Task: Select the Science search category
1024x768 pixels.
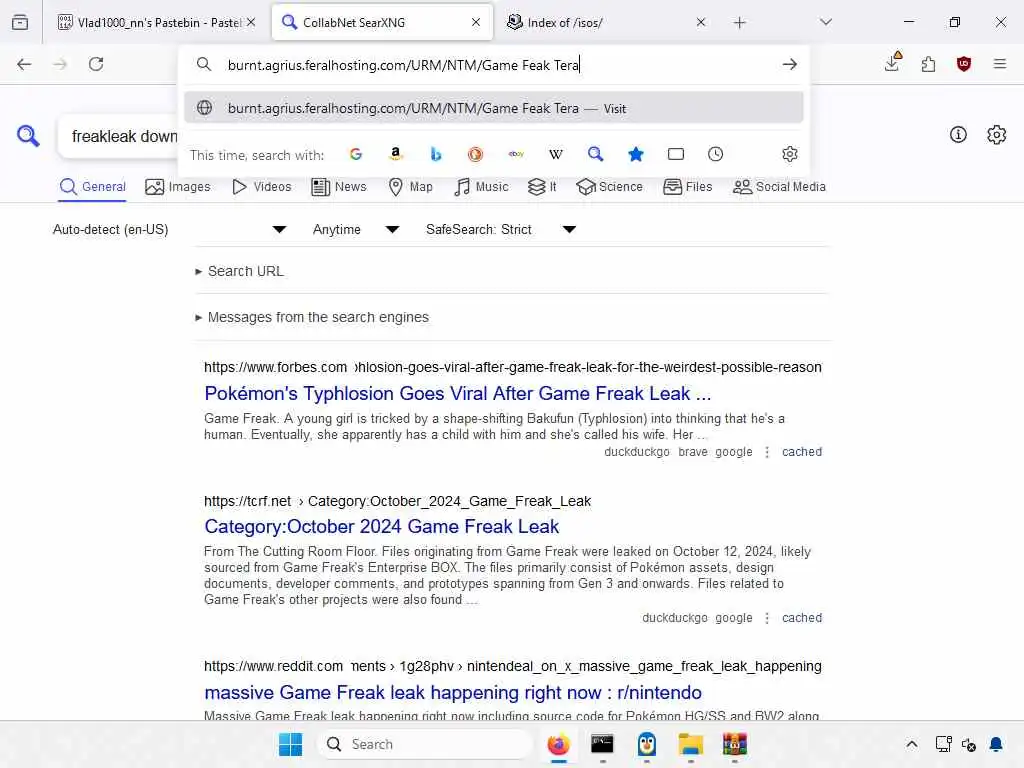Action: pyautogui.click(x=609, y=187)
